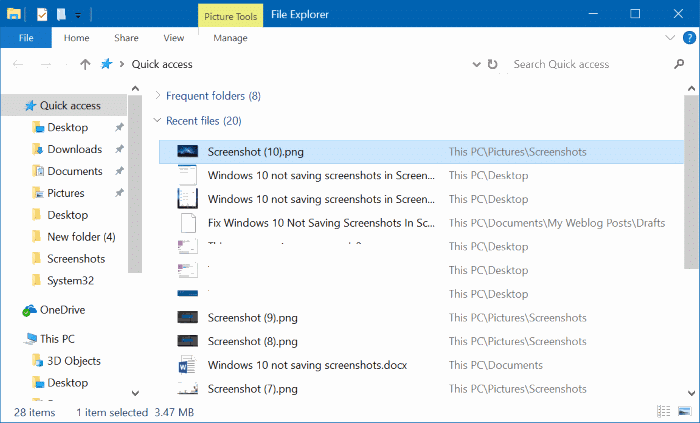This screenshot has width=700, height=423.
Task: Open Pictures in navigation pane
Action: tap(66, 193)
